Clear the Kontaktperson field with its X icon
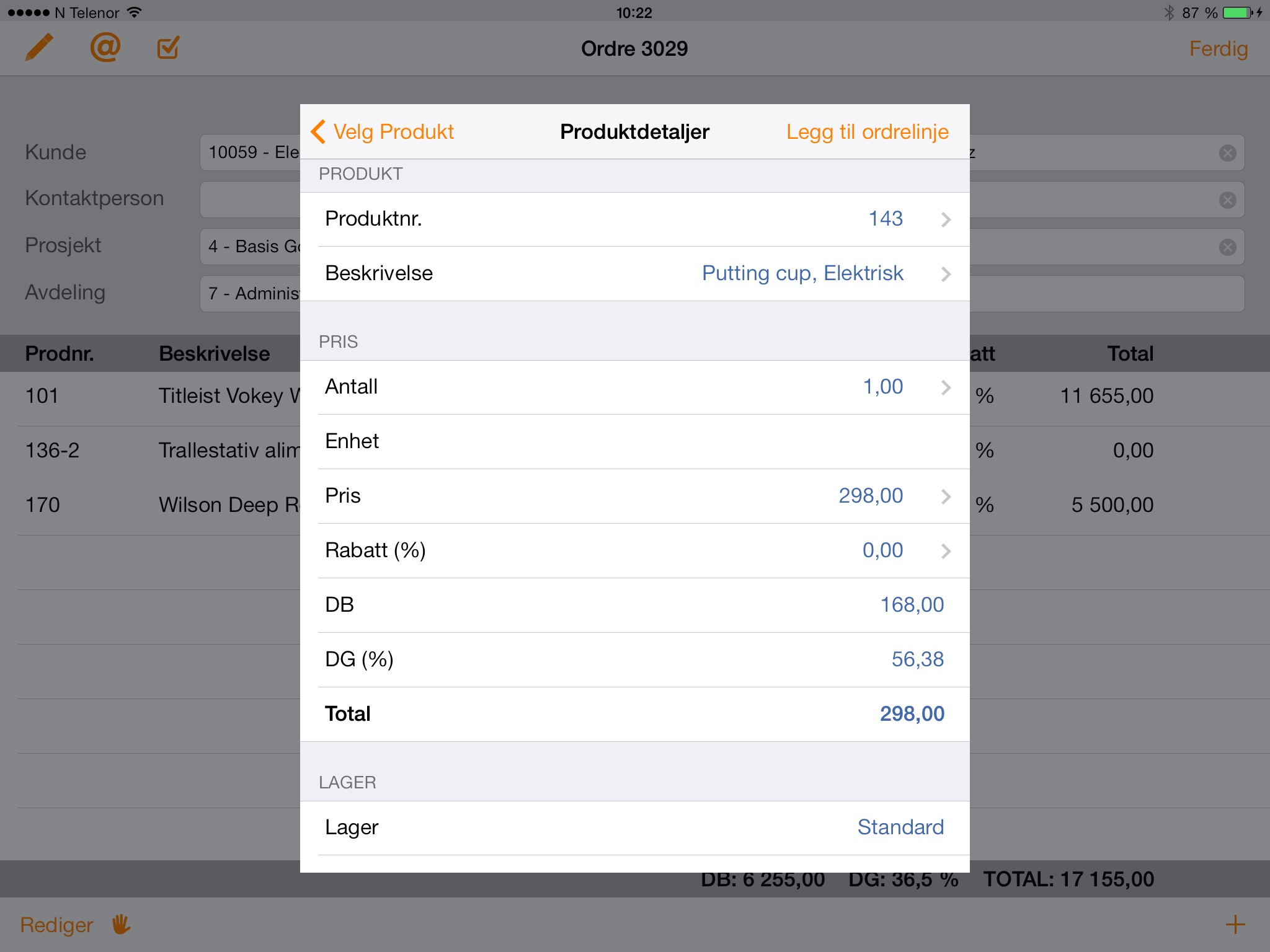 (x=1227, y=200)
